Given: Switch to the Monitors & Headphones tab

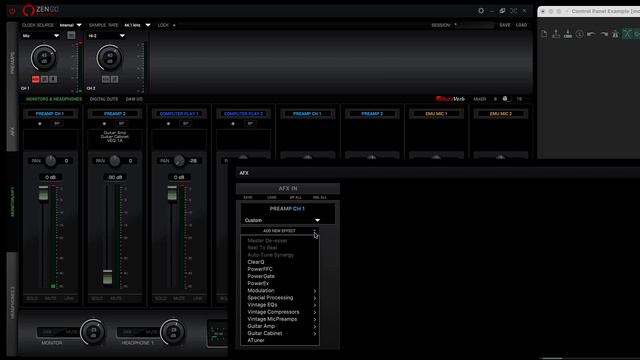Looking at the screenshot, I should (54, 99).
